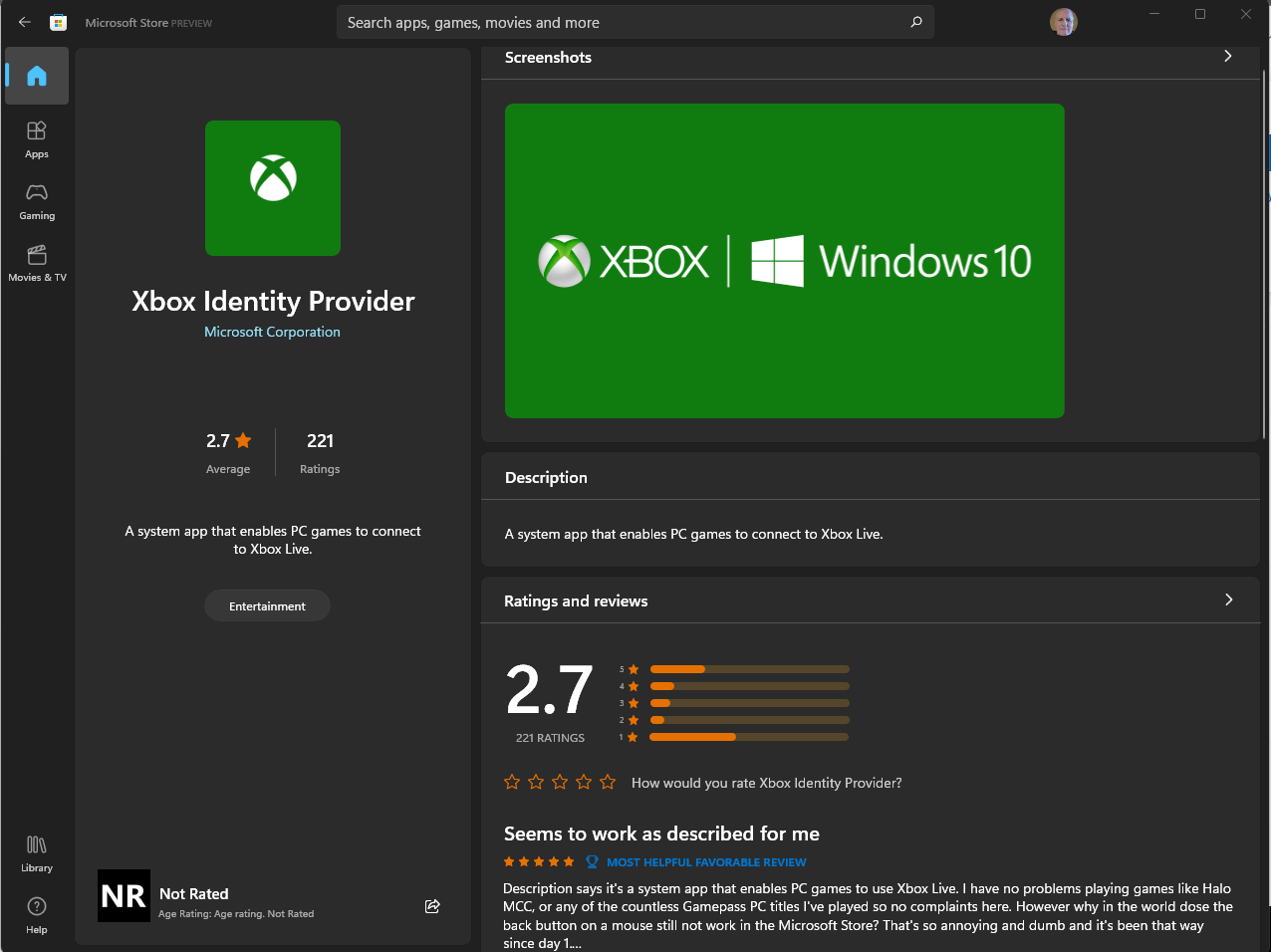Close the Microsoft Store window
Screen dimensions: 1271x952
1246,14
